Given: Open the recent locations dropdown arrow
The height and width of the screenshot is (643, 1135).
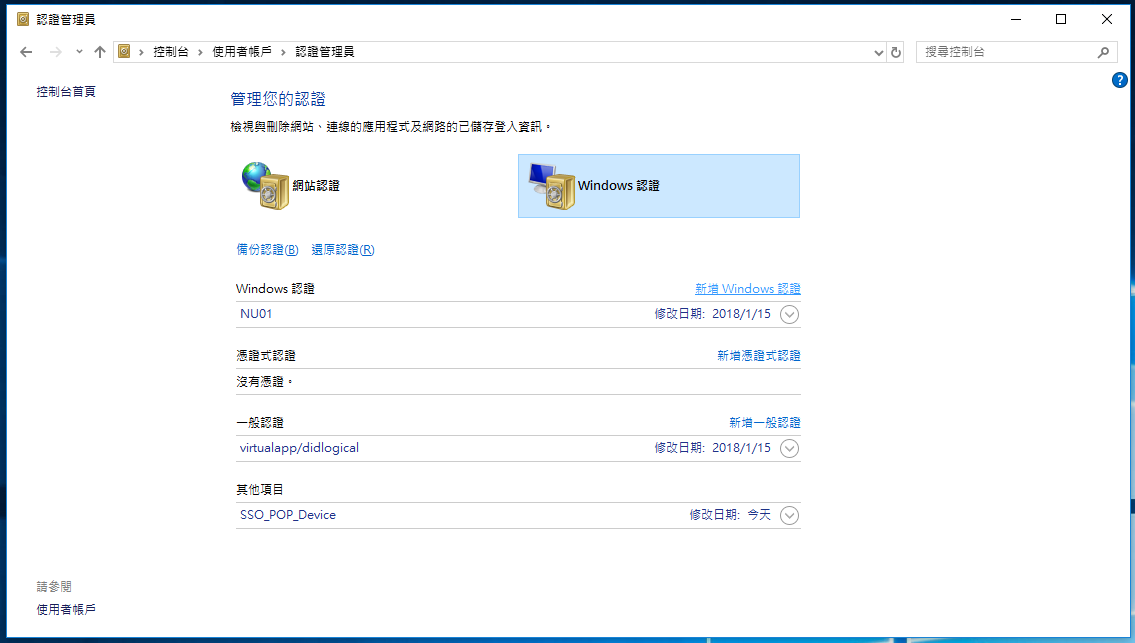Looking at the screenshot, I should 78,52.
